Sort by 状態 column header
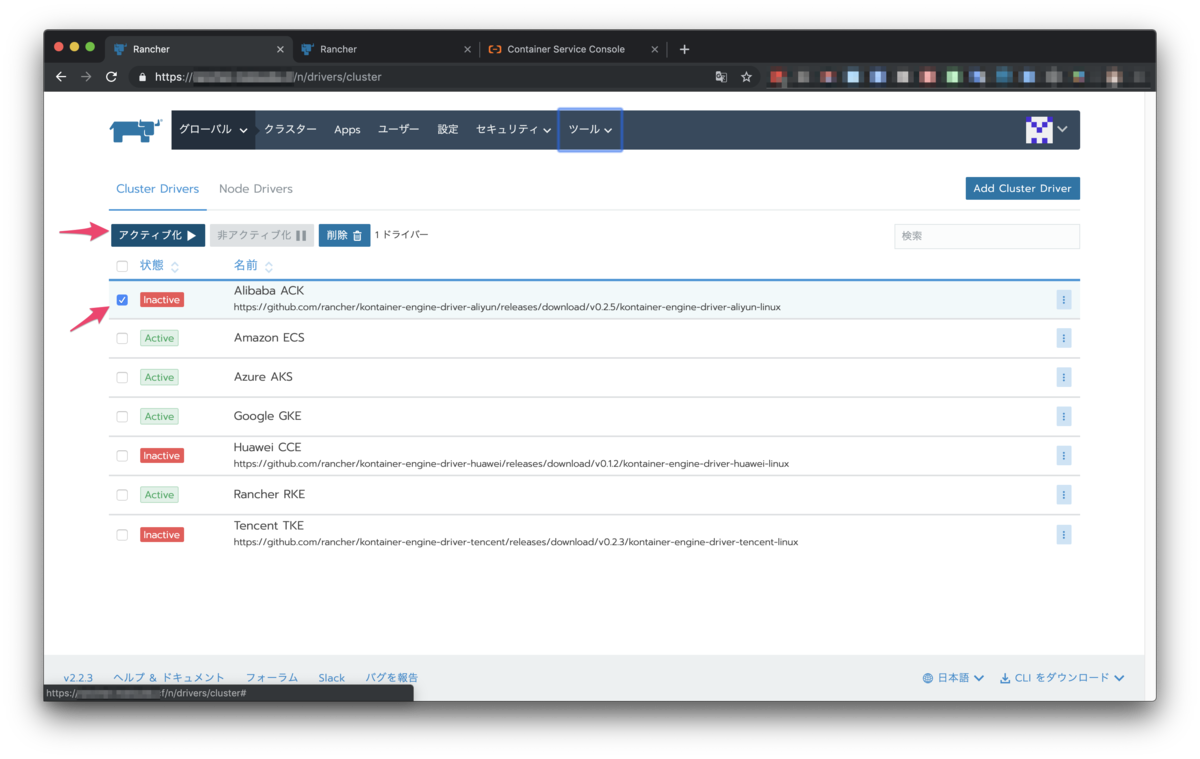Viewport: 1200px width, 759px height. coord(160,266)
